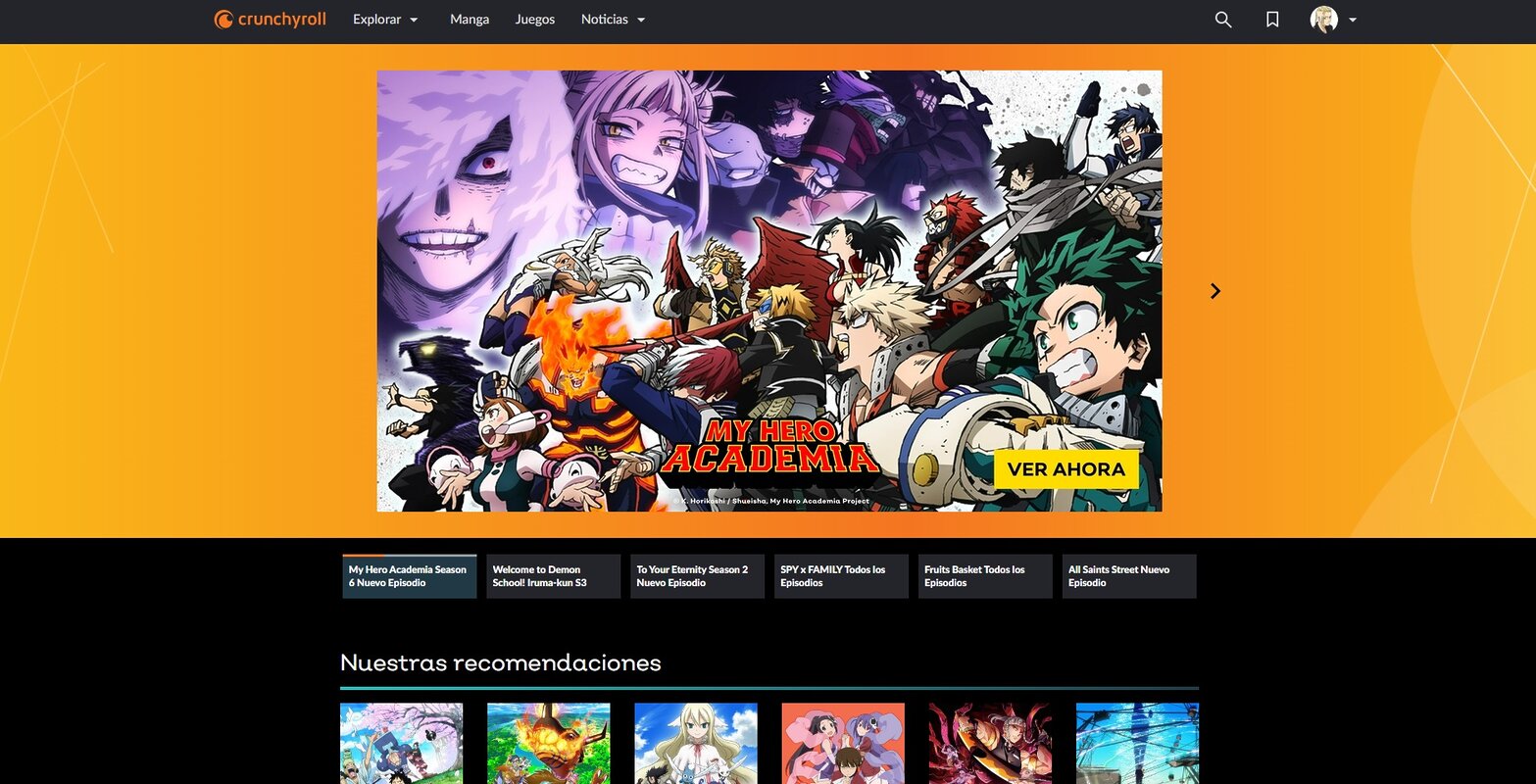Switch to the SPY x FAMILY carousel tab
Screen dimensions: 1536x784
tap(840, 576)
